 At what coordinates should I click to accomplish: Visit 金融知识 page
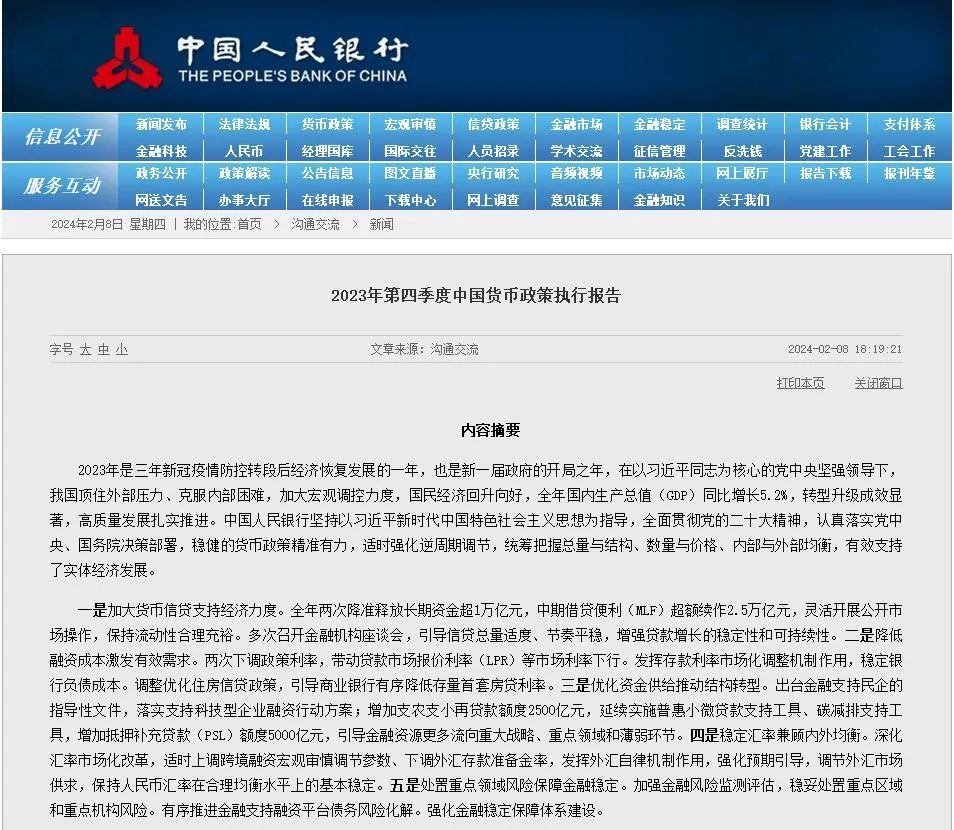(x=660, y=200)
